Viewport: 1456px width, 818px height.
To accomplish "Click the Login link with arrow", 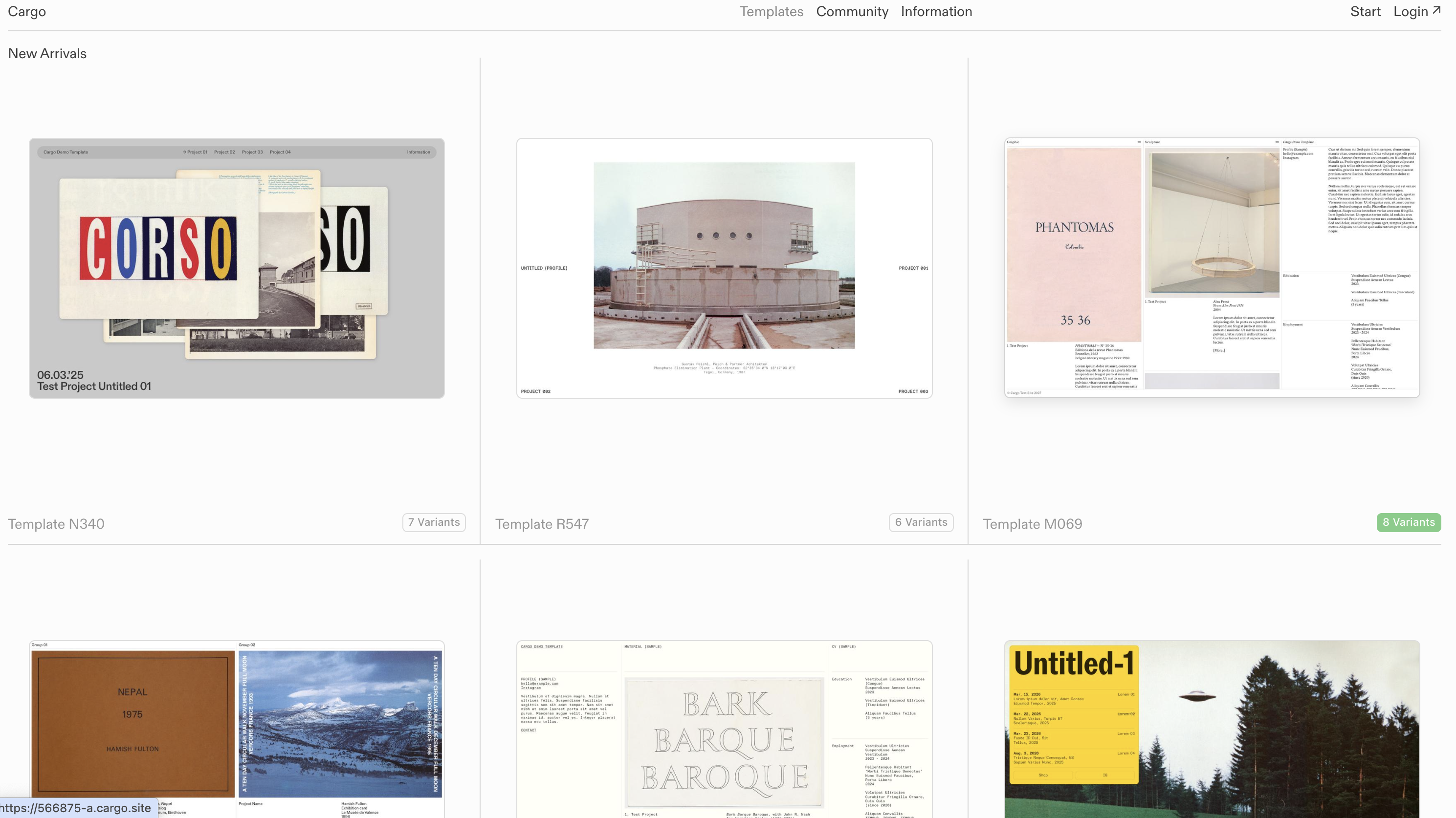I will pos(1410,12).
